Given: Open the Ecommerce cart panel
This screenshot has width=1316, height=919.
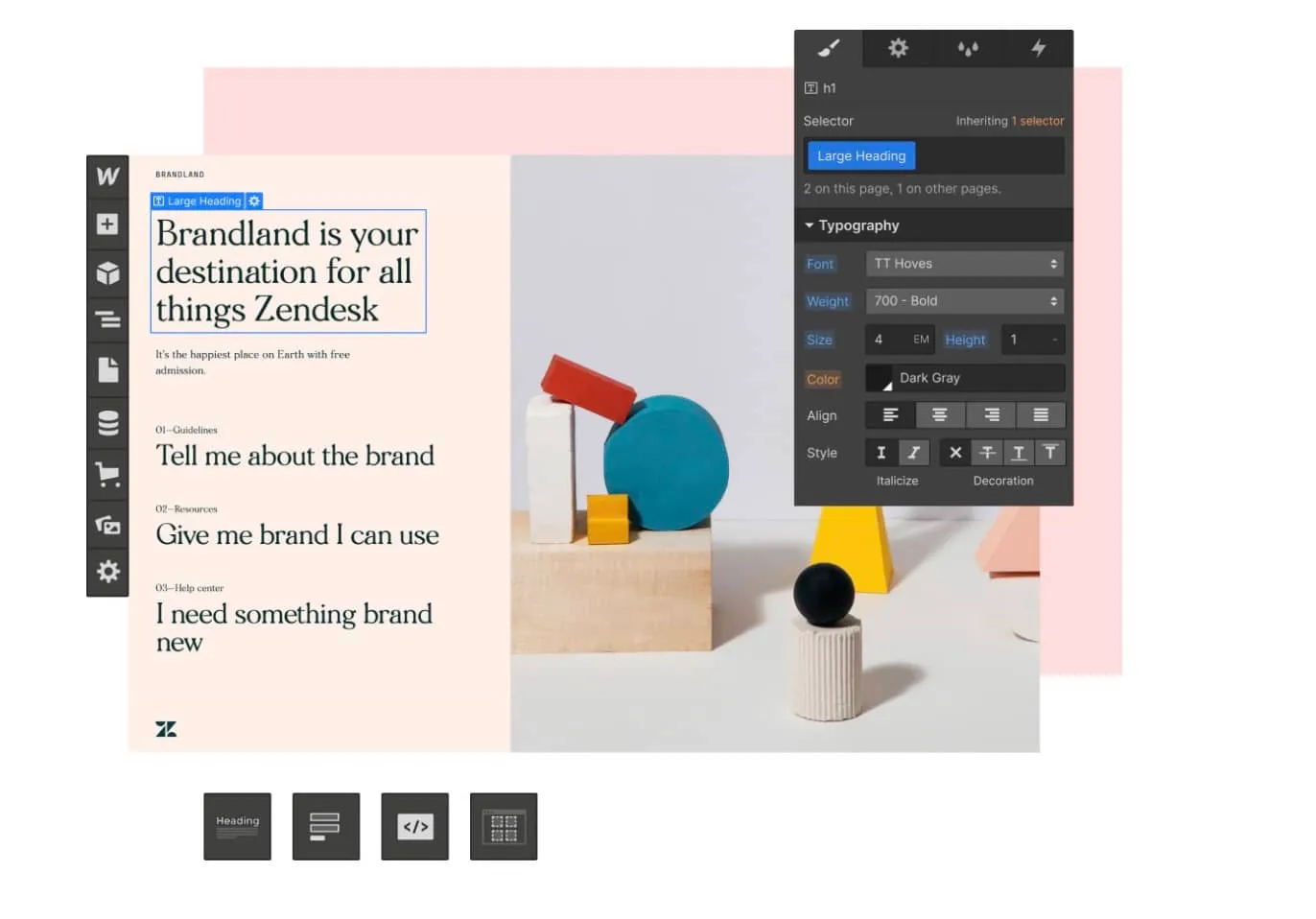Looking at the screenshot, I should pyautogui.click(x=107, y=474).
